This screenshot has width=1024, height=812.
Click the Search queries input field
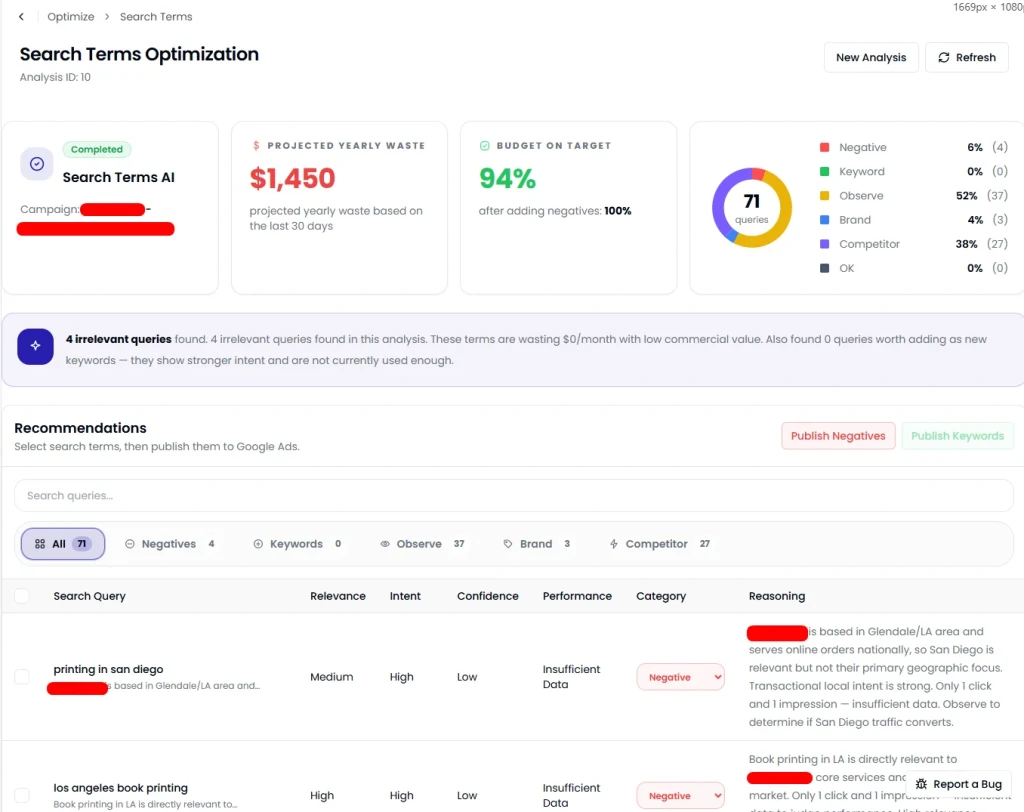(513, 496)
